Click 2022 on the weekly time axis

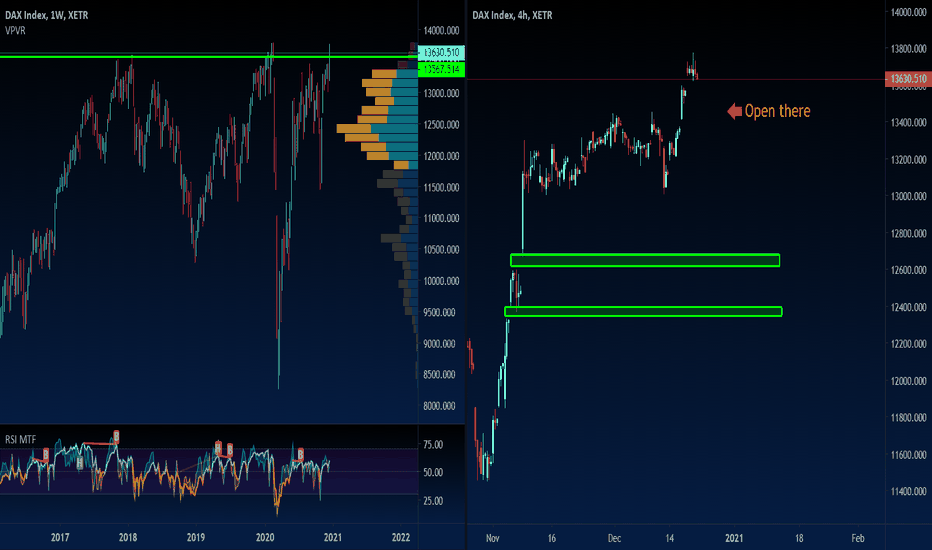click(401, 538)
